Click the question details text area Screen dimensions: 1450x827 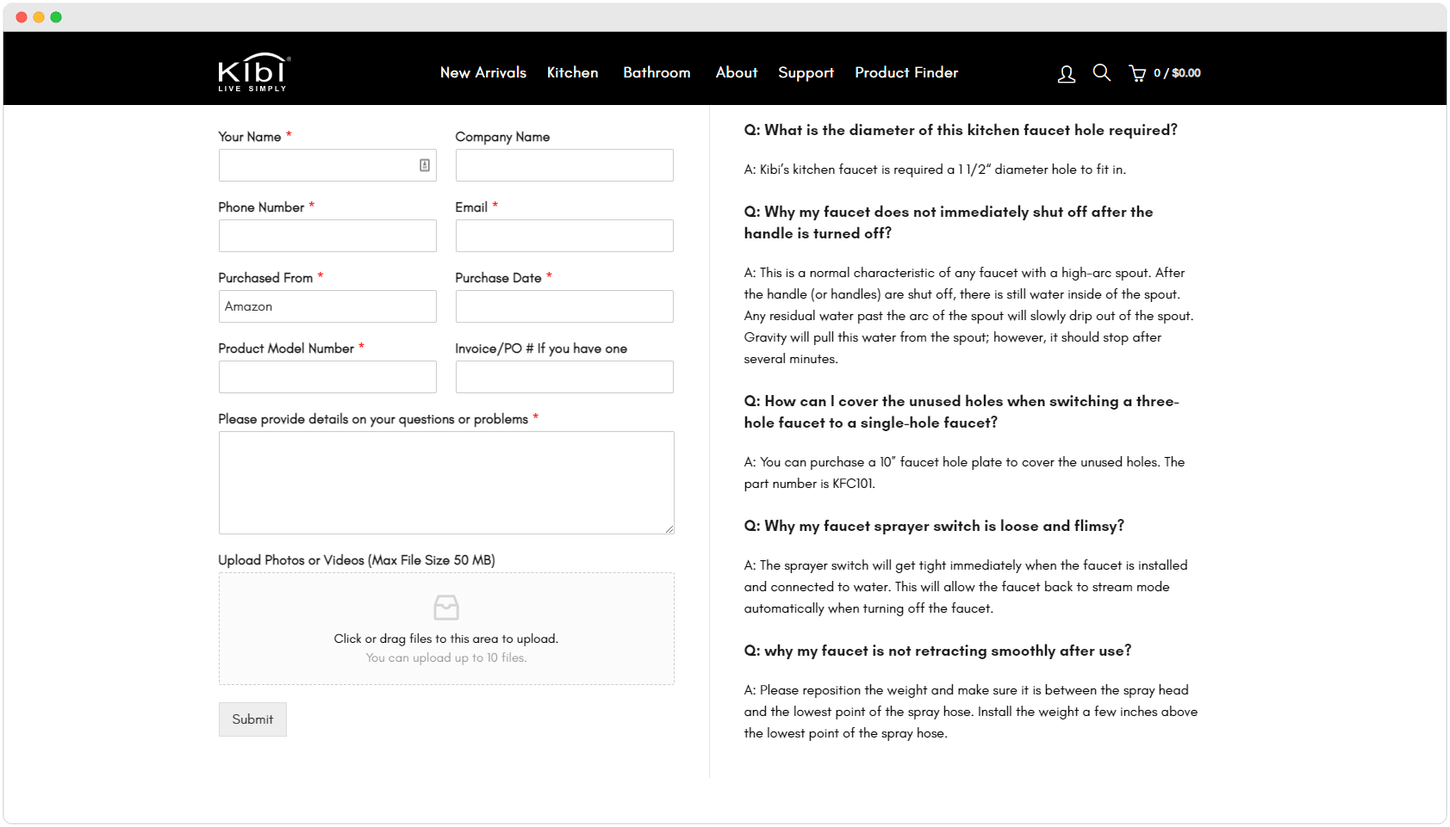447,483
